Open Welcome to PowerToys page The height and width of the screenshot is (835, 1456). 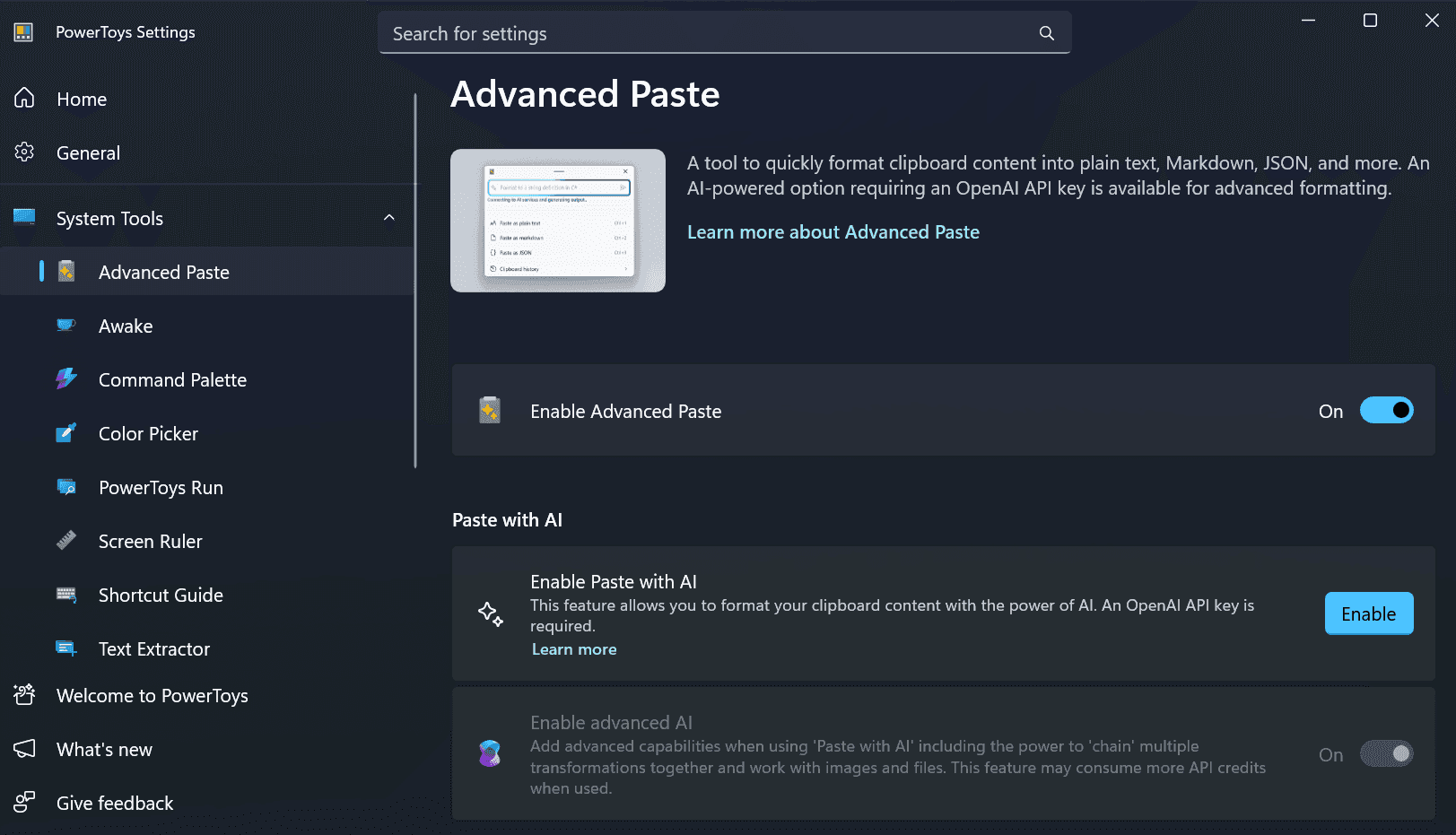point(152,696)
